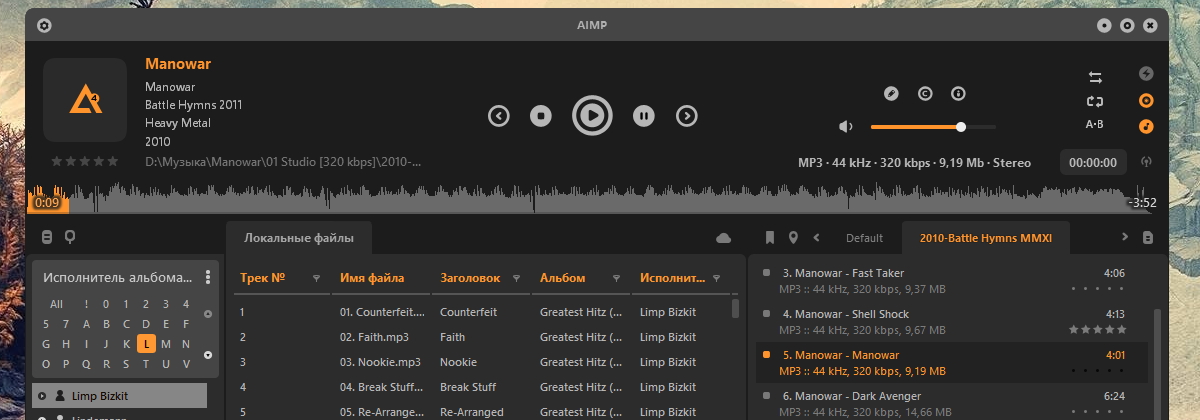Open Альбом column filter dropdown

point(616,278)
